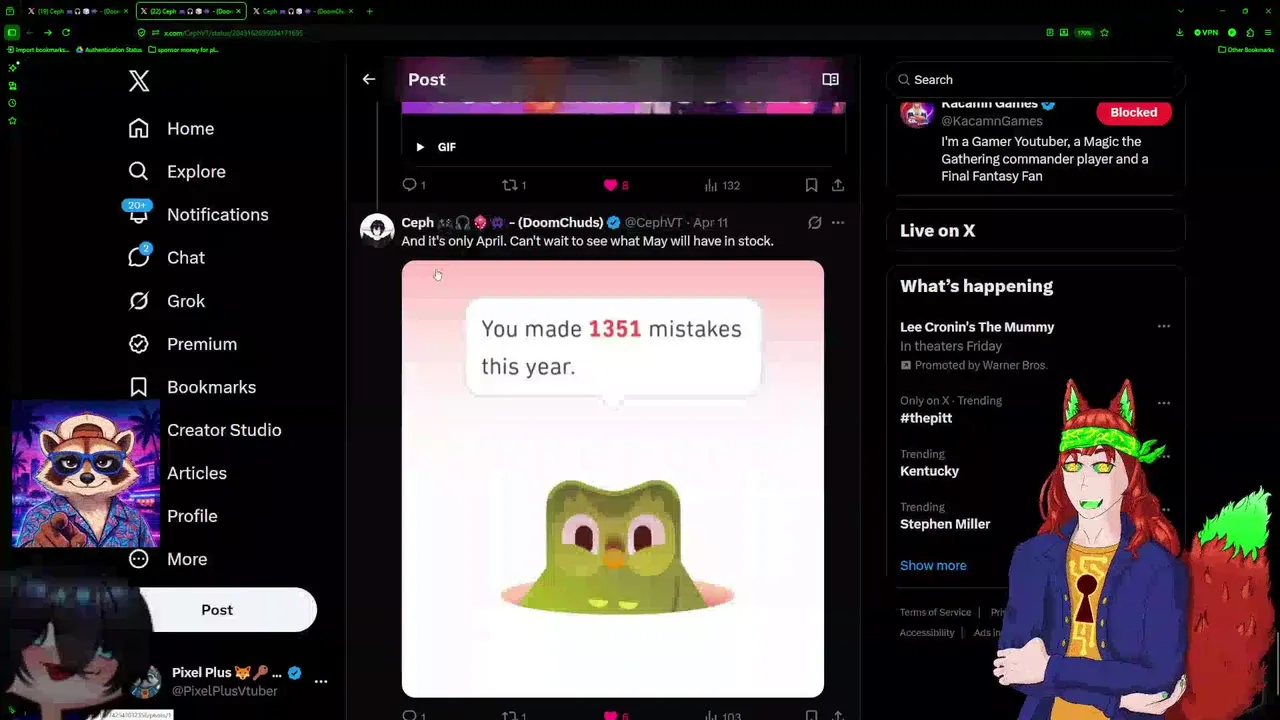Open the browser extensions icon
Viewport: 1280px width, 720px height.
click(x=1250, y=32)
